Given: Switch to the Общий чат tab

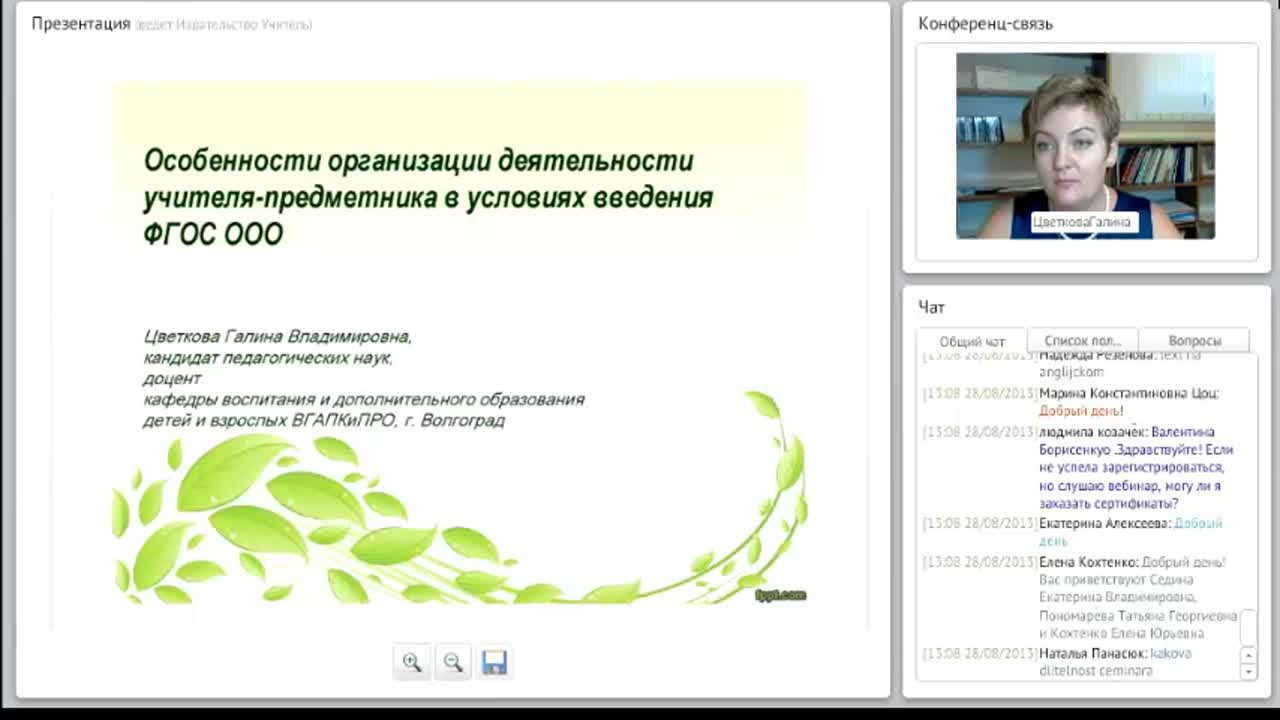Looking at the screenshot, I should [x=972, y=341].
